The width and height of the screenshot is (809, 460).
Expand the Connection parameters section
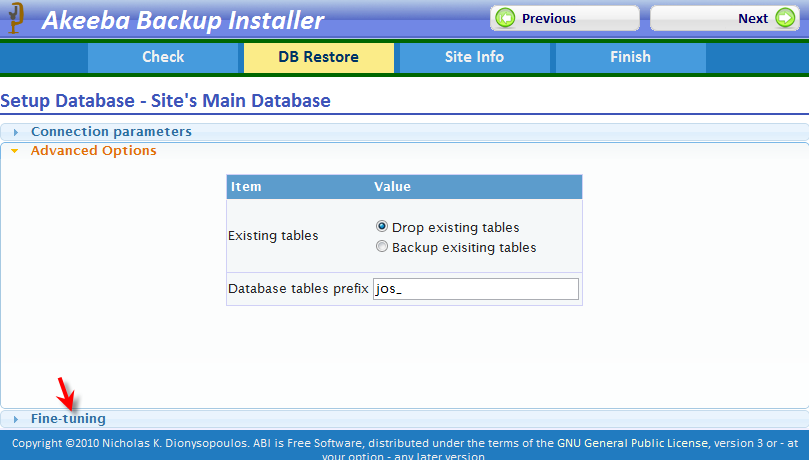coord(404,132)
